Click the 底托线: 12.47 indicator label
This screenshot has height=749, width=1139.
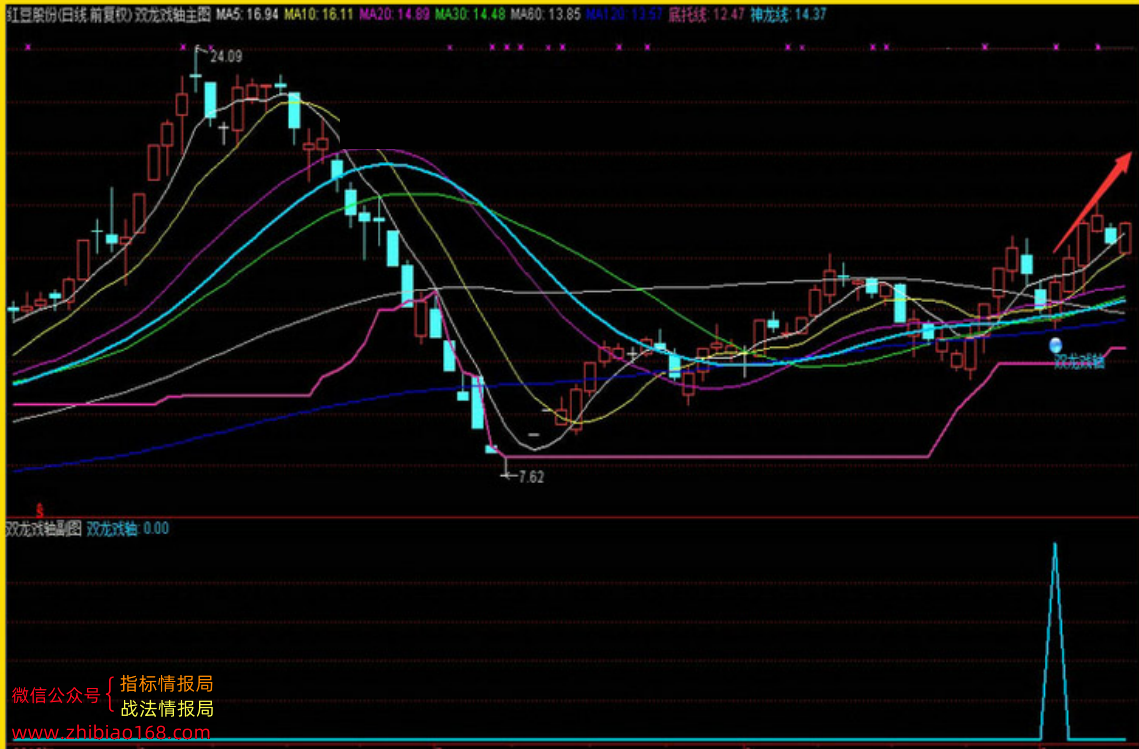click(706, 14)
